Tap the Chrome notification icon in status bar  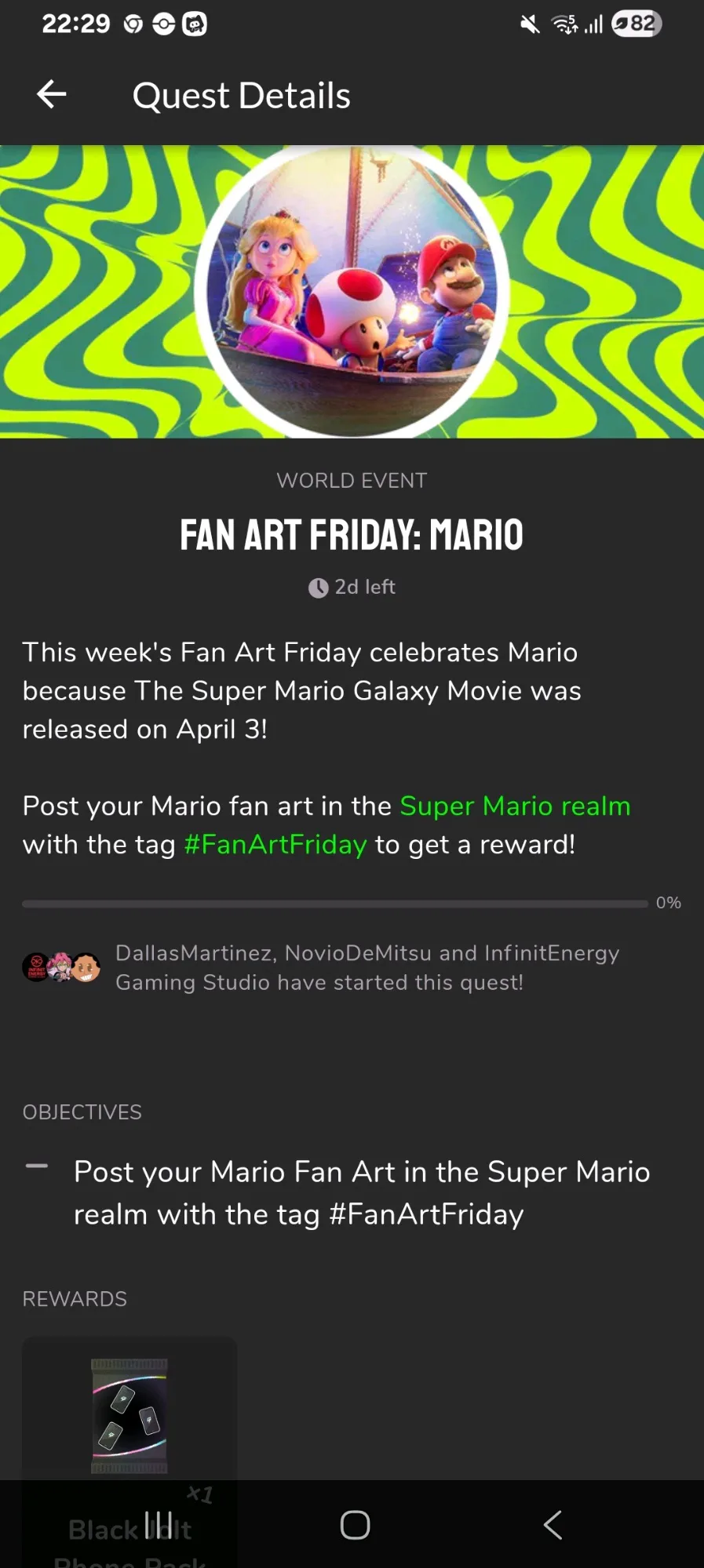[x=133, y=24]
